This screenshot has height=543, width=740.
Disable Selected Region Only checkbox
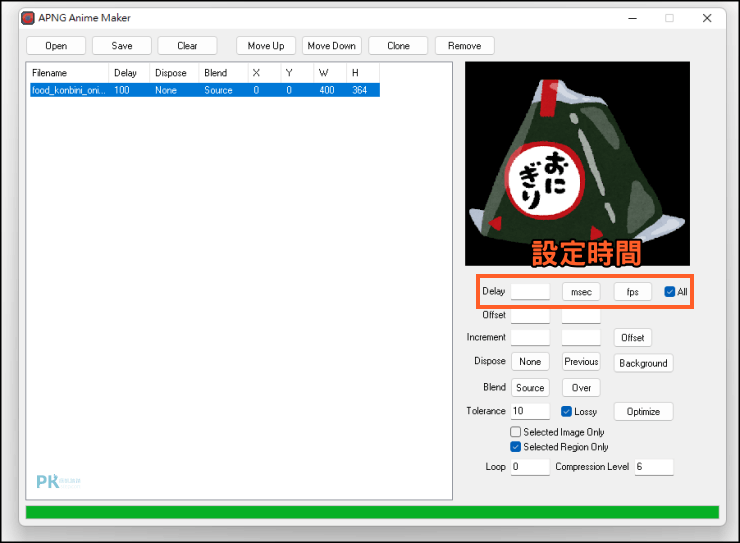pos(515,446)
